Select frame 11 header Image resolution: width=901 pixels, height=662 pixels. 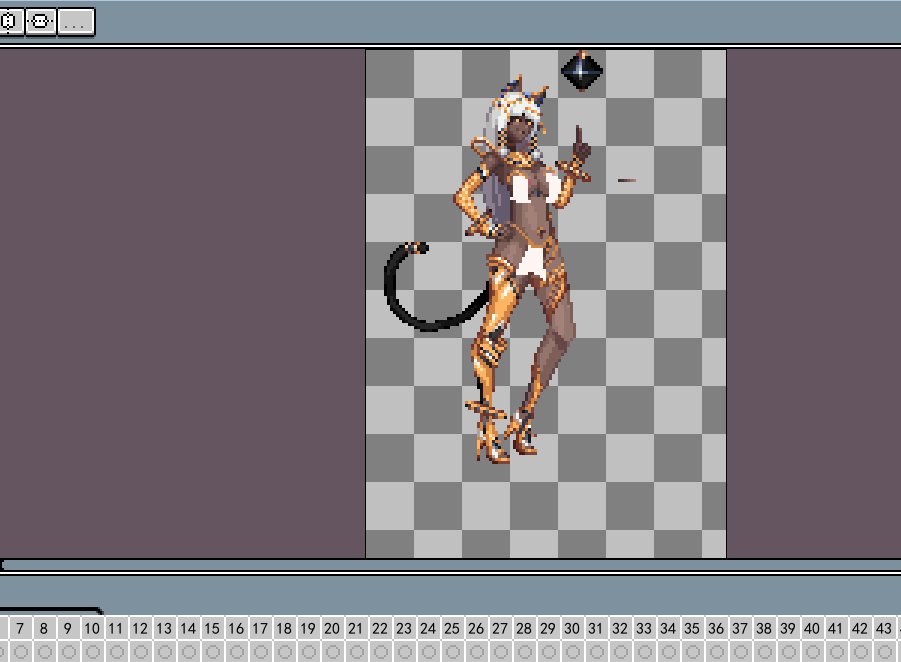click(x=116, y=628)
